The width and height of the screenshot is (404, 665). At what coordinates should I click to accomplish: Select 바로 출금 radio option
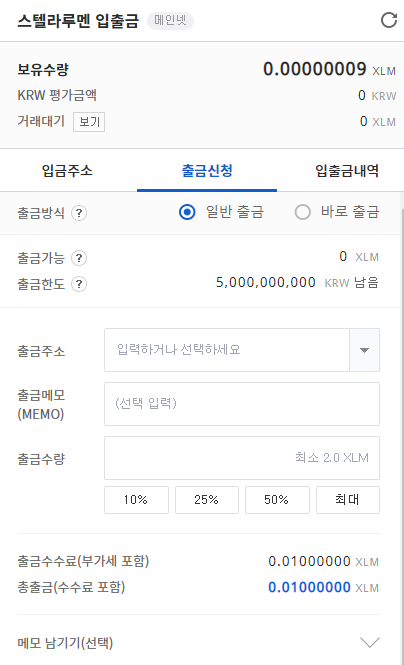pos(303,212)
